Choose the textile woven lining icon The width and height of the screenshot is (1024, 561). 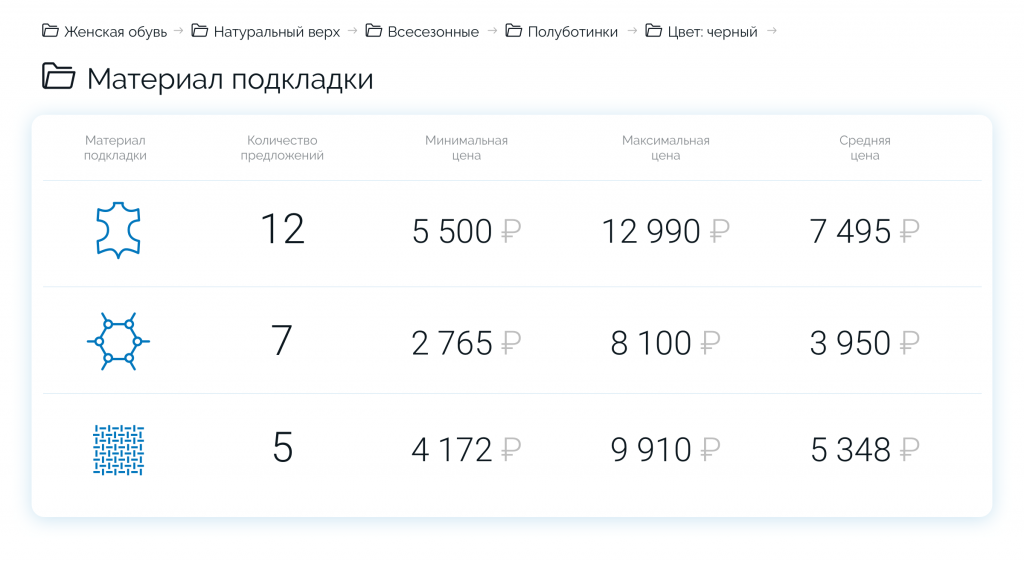click(118, 450)
